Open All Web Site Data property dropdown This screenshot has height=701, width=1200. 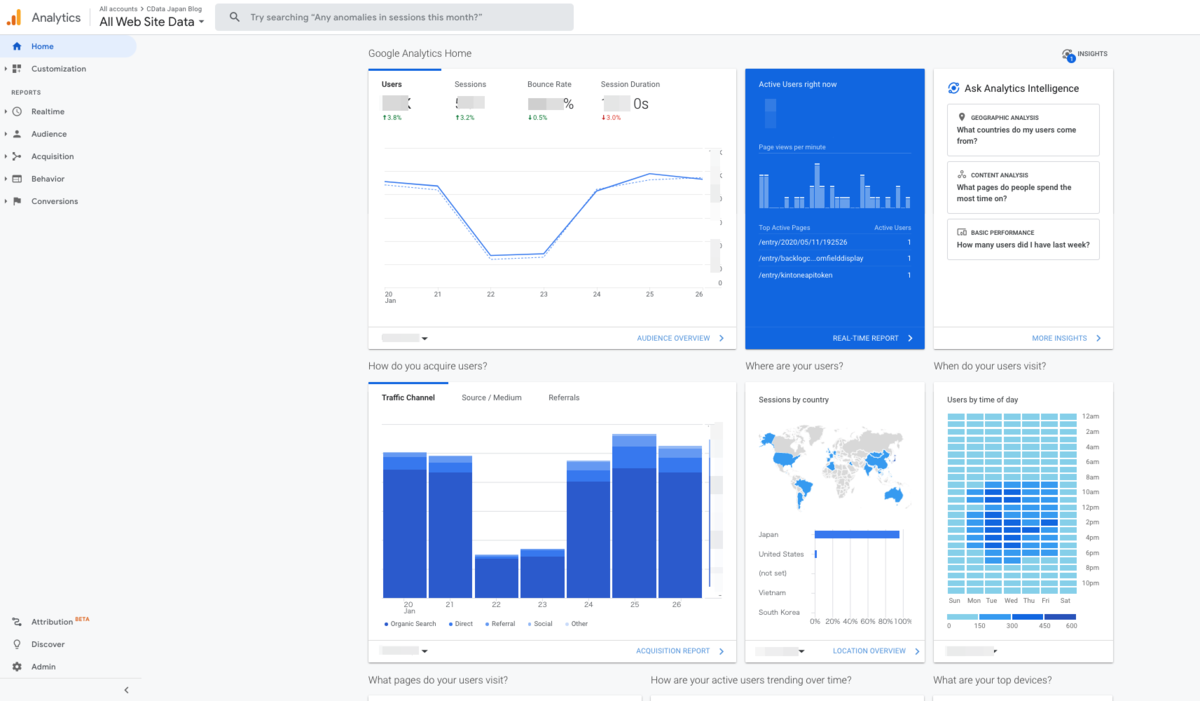(x=152, y=22)
